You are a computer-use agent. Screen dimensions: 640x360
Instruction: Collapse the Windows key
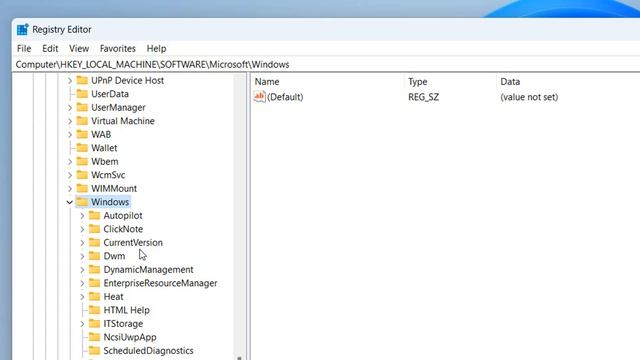pyautogui.click(x=70, y=202)
